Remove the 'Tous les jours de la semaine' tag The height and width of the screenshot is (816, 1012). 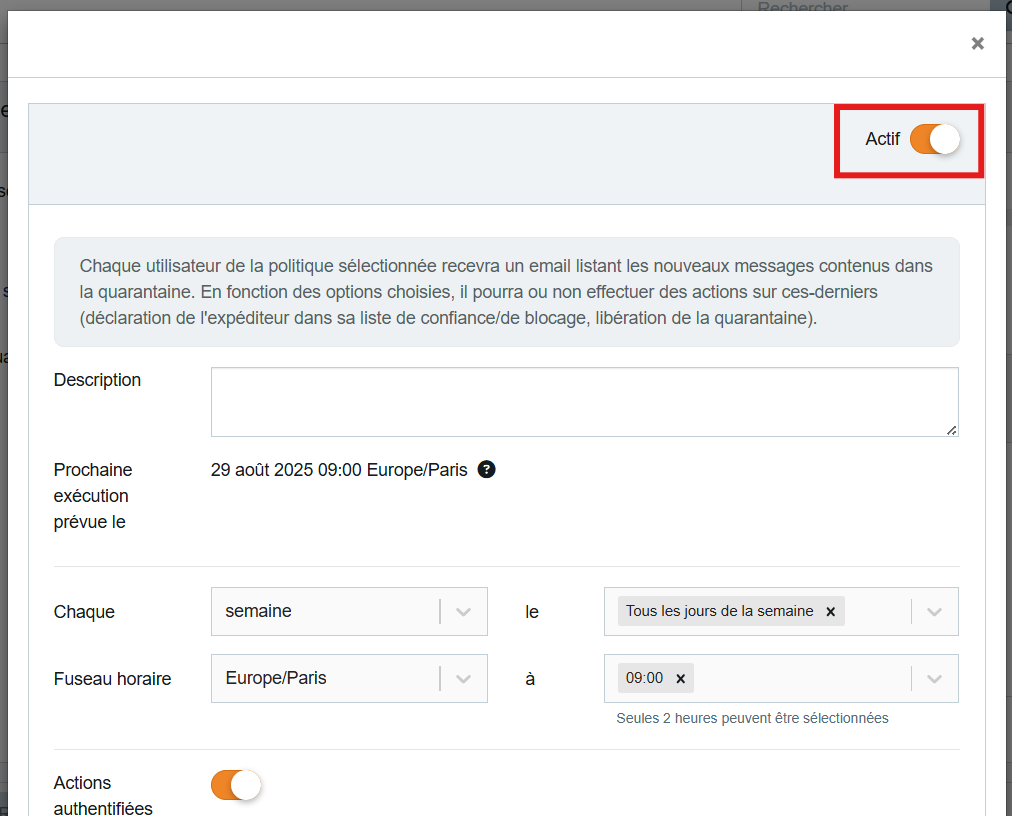tap(830, 612)
